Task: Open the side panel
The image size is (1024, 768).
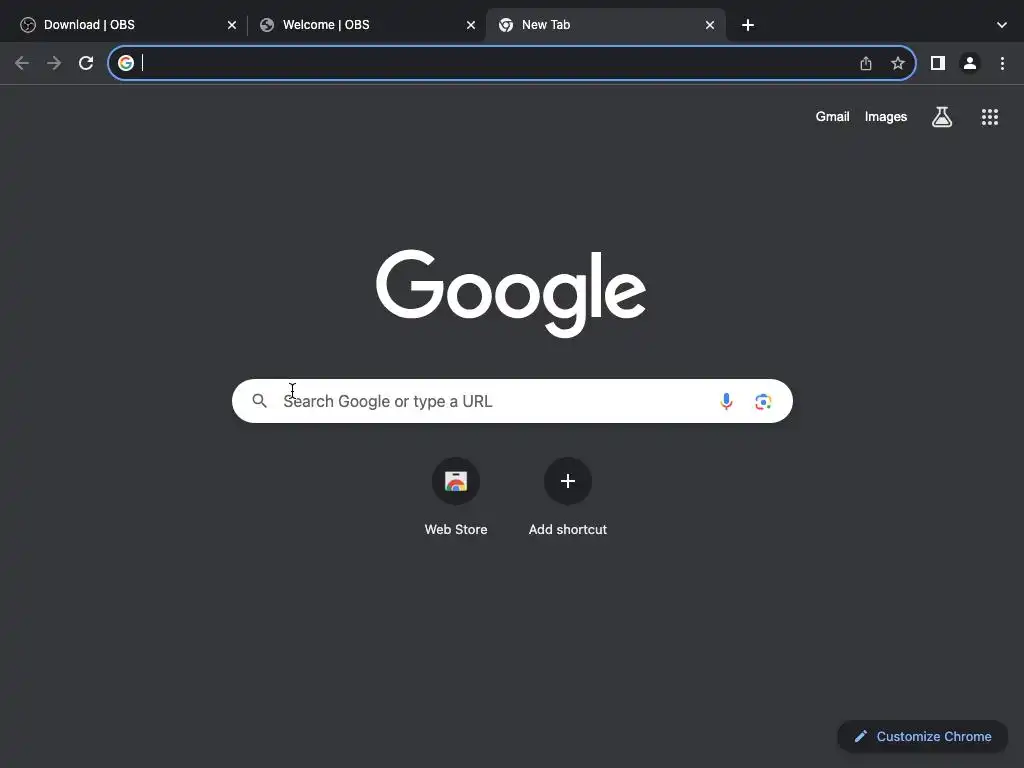Action: [x=938, y=63]
